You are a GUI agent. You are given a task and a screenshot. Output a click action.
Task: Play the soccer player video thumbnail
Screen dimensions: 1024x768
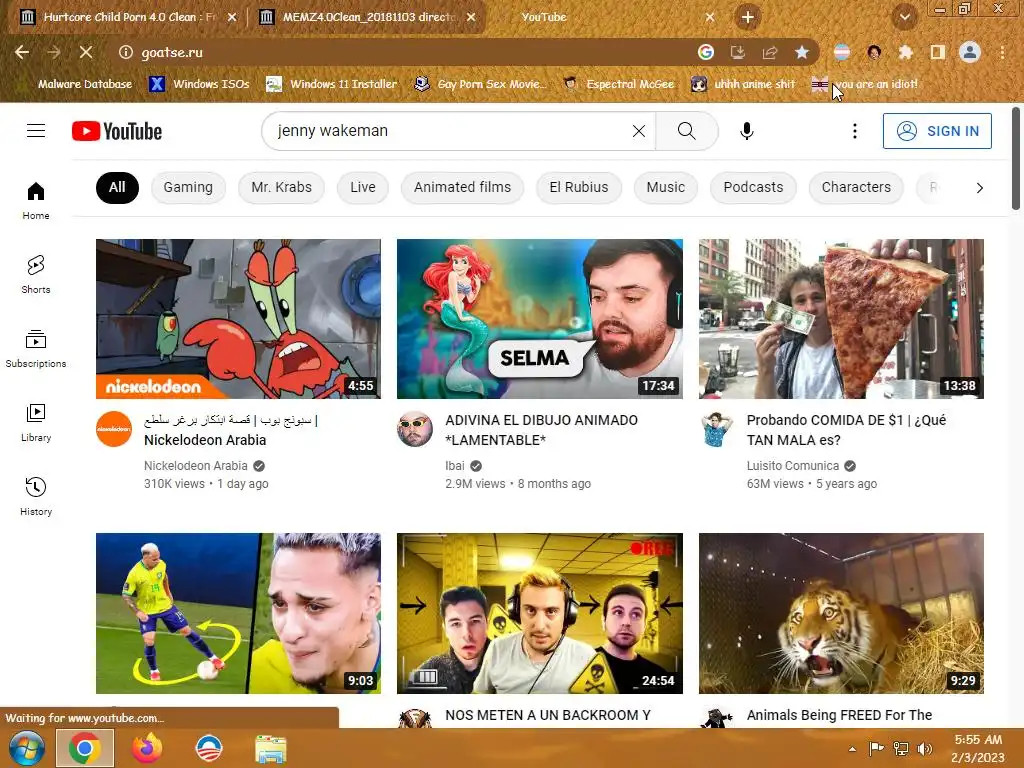click(238, 613)
